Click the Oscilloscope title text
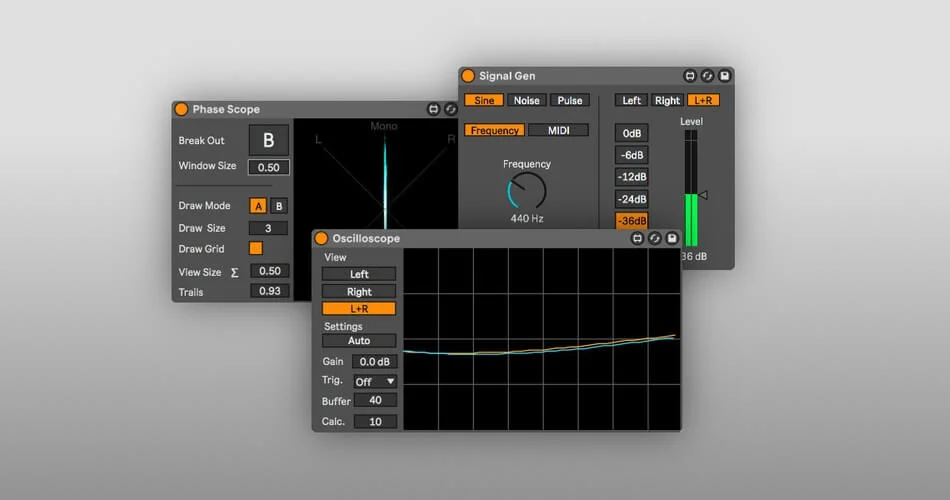 pyautogui.click(x=366, y=238)
